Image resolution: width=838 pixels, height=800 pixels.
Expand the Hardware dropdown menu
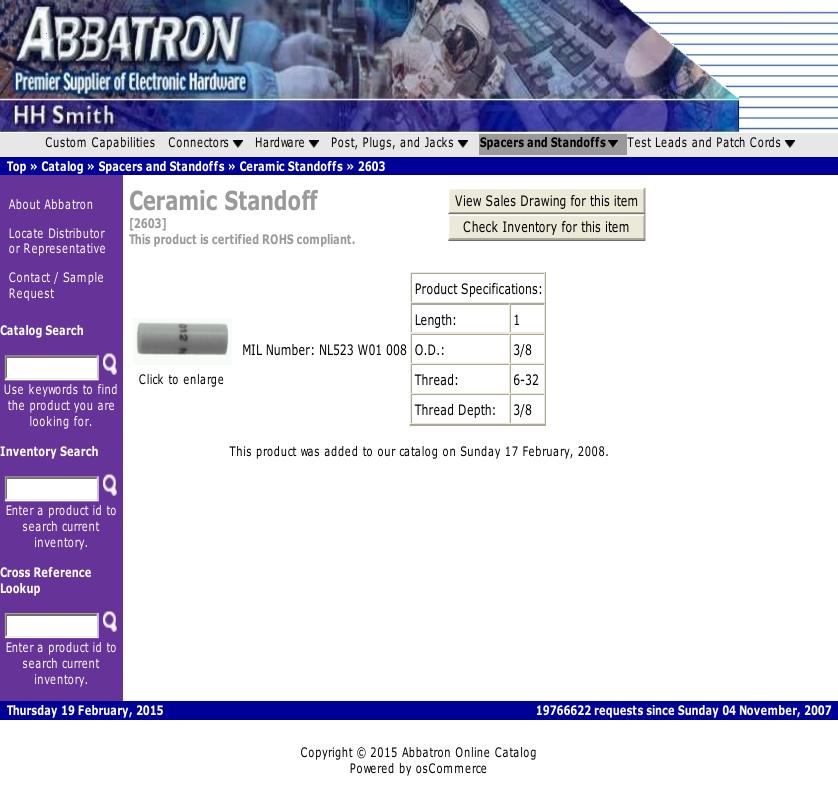286,143
